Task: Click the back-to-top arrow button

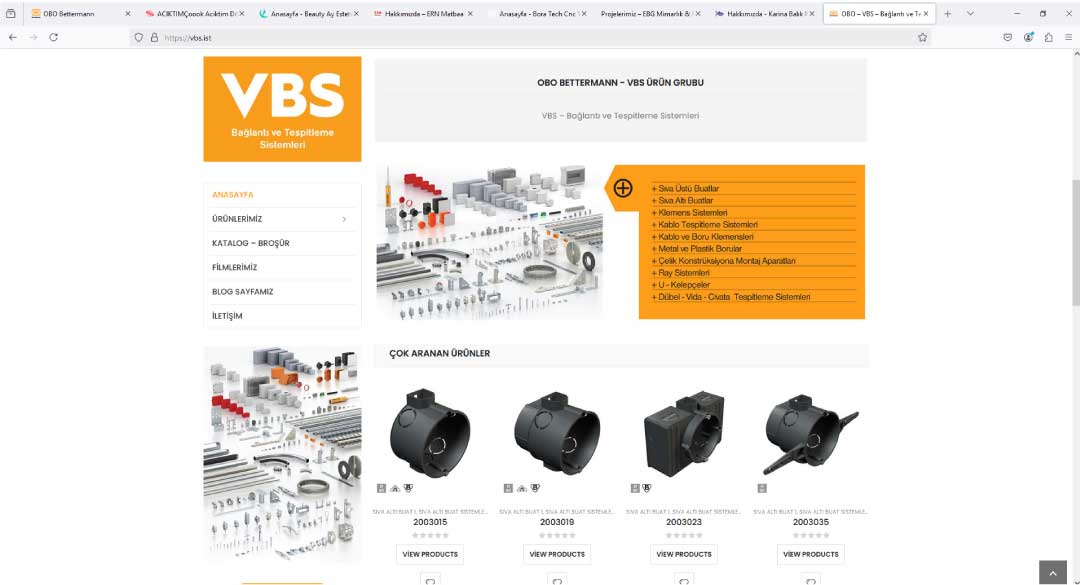Action: point(1052,573)
